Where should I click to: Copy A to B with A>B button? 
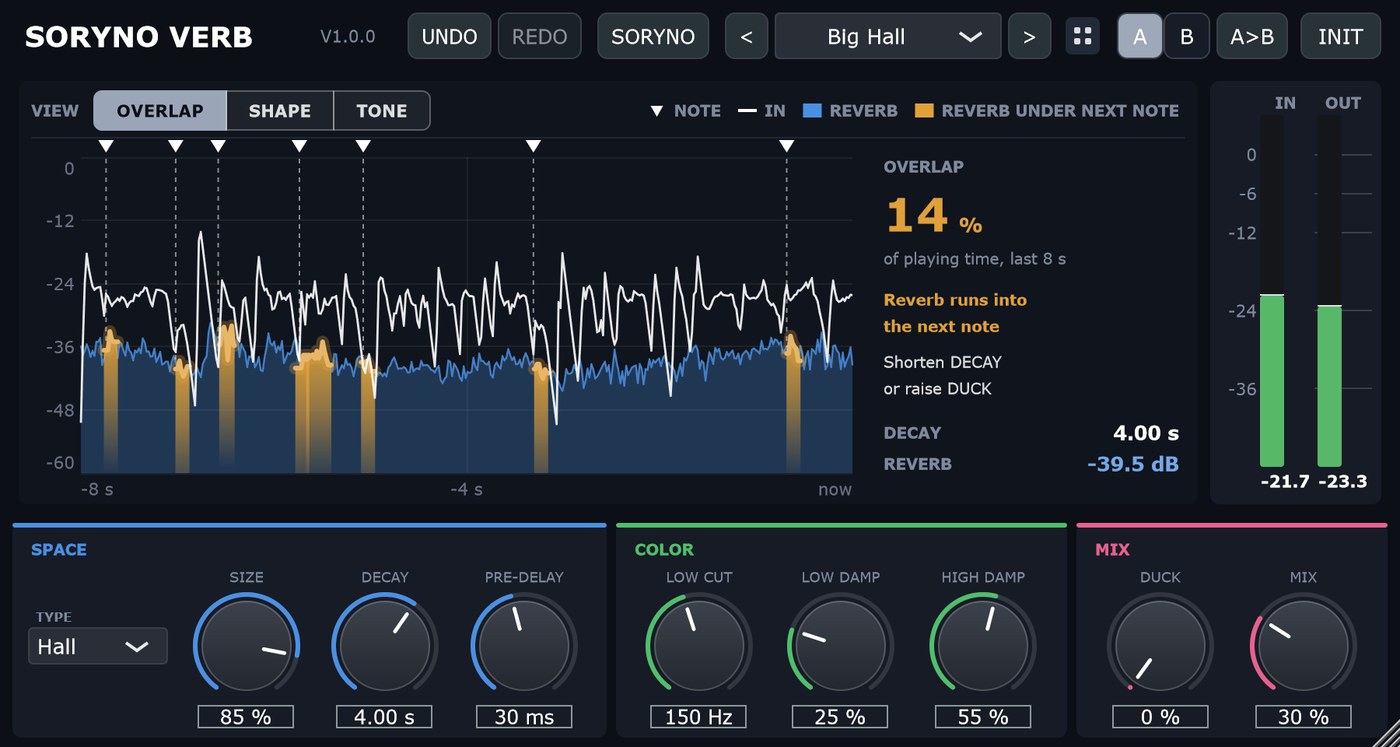[1252, 37]
